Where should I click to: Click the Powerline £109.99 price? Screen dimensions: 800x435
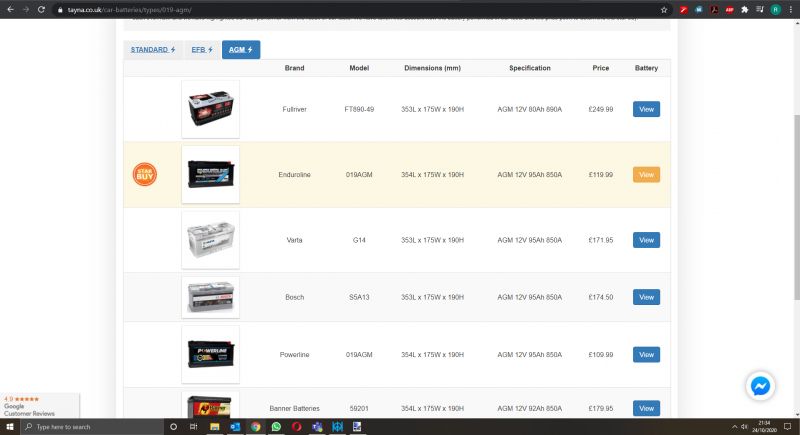tap(601, 354)
